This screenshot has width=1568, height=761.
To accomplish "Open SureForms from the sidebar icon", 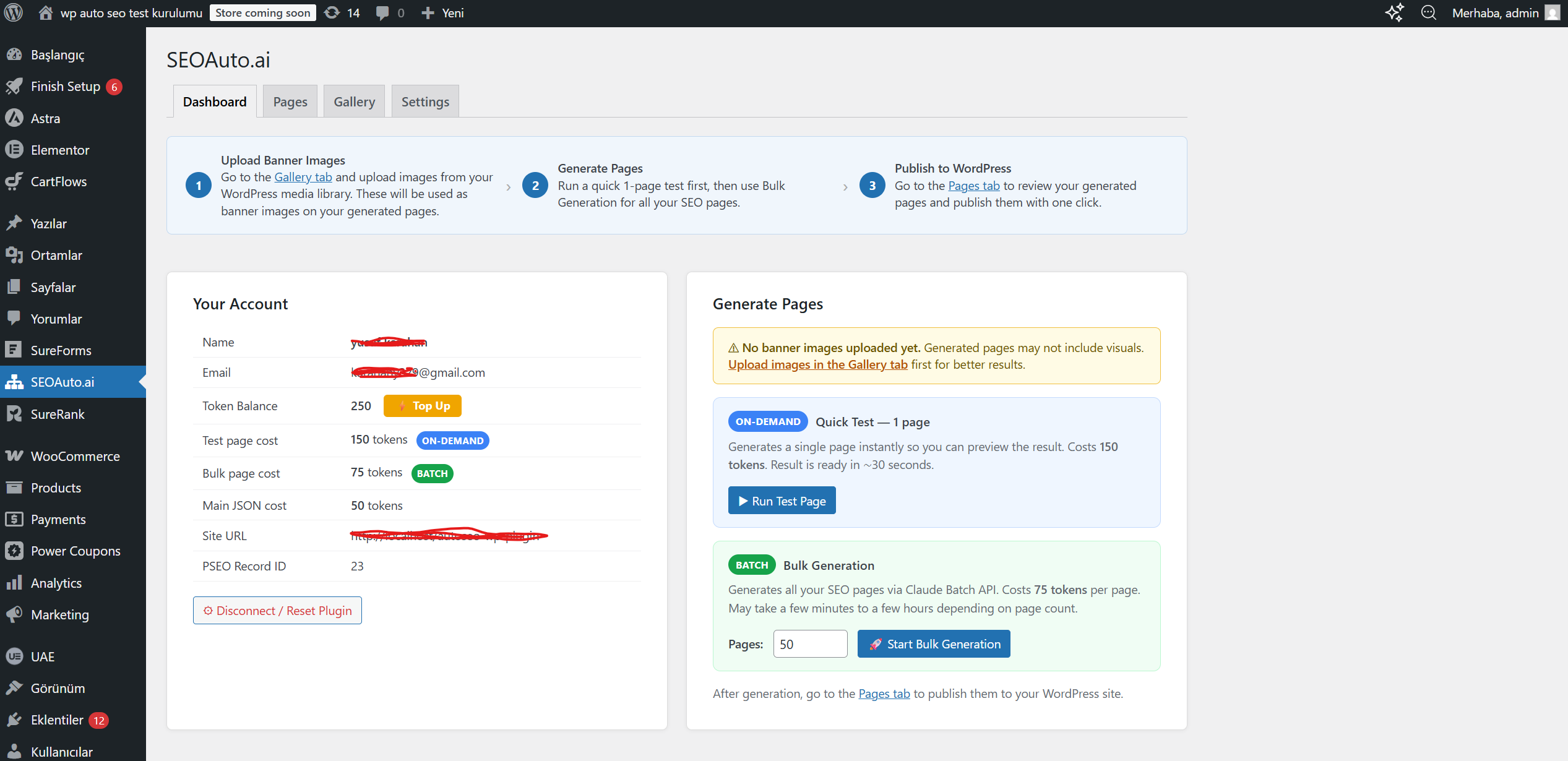I will [15, 350].
